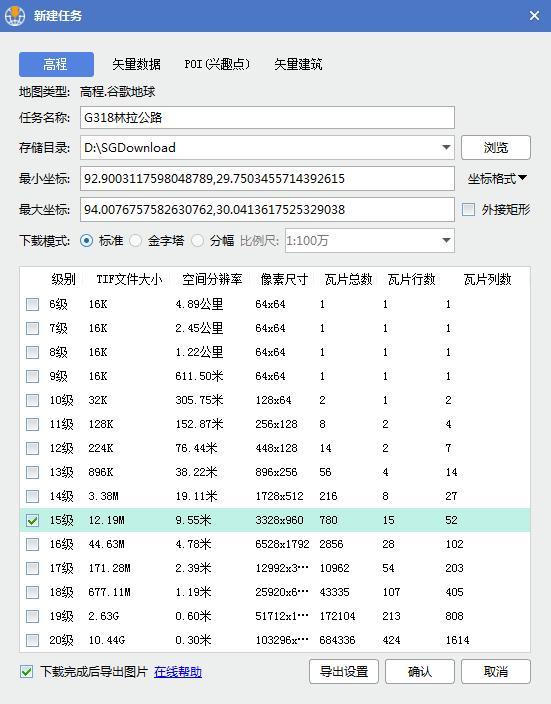This screenshot has height=704, width=551.
Task: Close the 新建任务 dialog
Action: [x=534, y=16]
